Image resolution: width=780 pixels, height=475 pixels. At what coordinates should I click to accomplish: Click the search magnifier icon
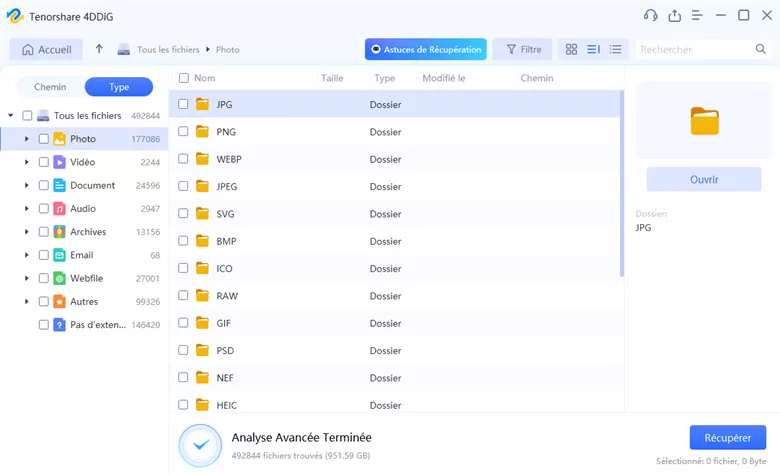coord(761,49)
